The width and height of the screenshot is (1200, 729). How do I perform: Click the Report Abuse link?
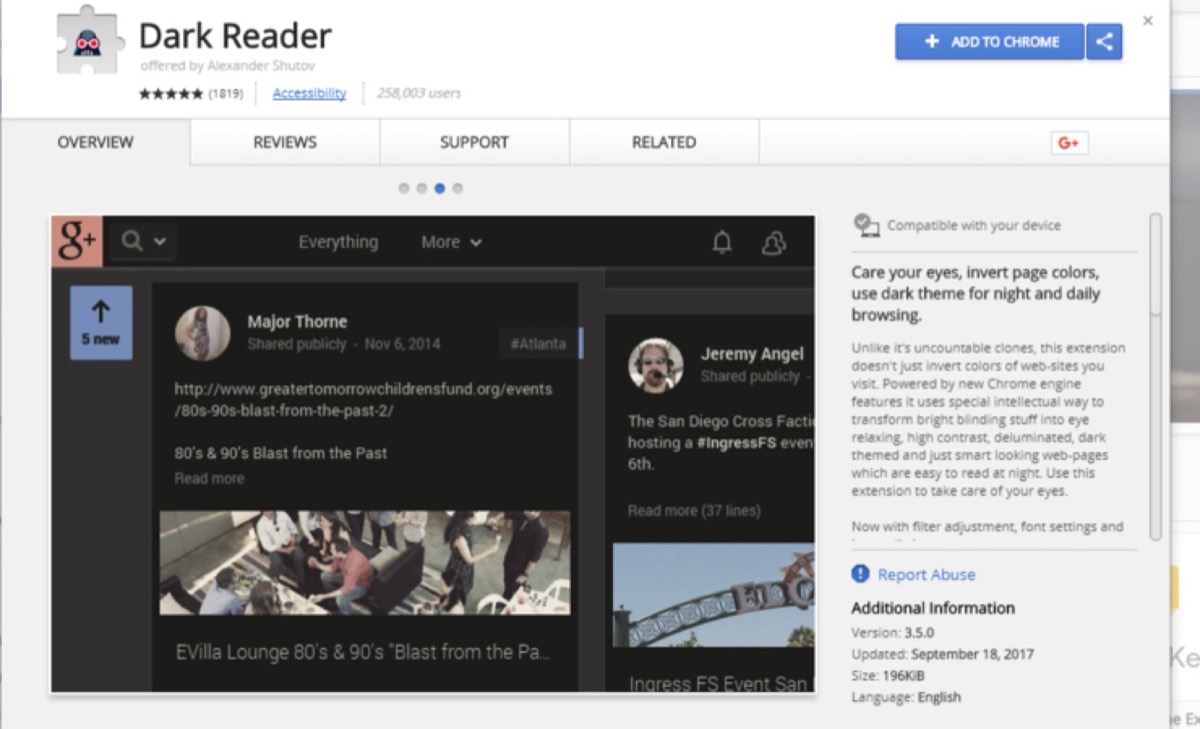coord(926,575)
